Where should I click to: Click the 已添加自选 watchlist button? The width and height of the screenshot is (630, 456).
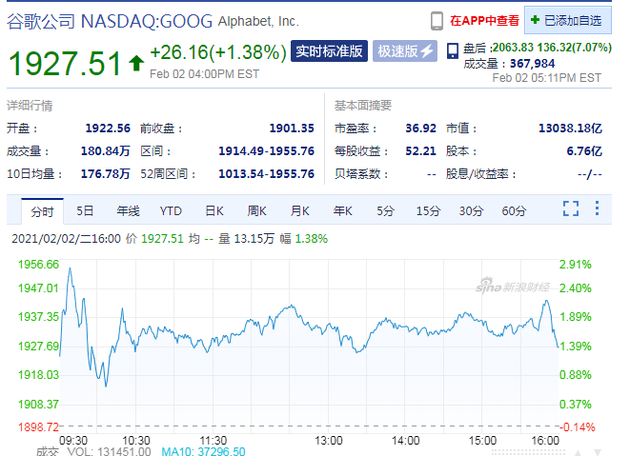[x=568, y=20]
